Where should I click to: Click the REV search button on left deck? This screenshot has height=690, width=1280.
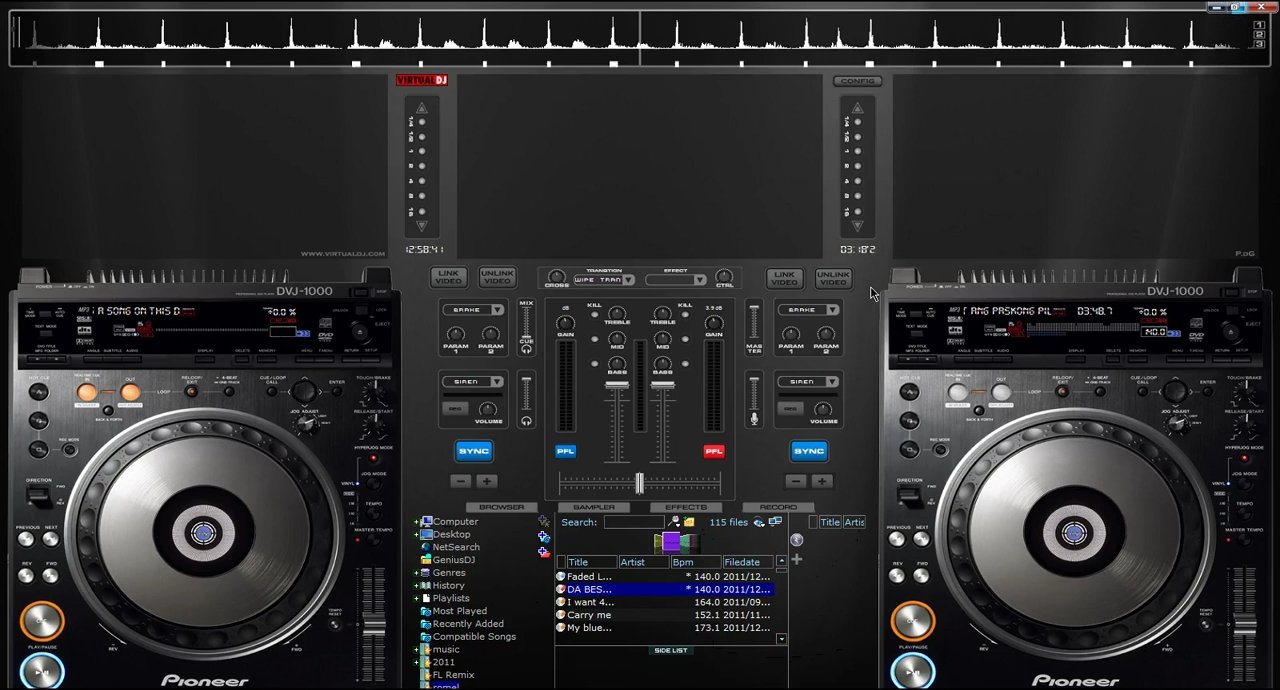tap(26, 575)
